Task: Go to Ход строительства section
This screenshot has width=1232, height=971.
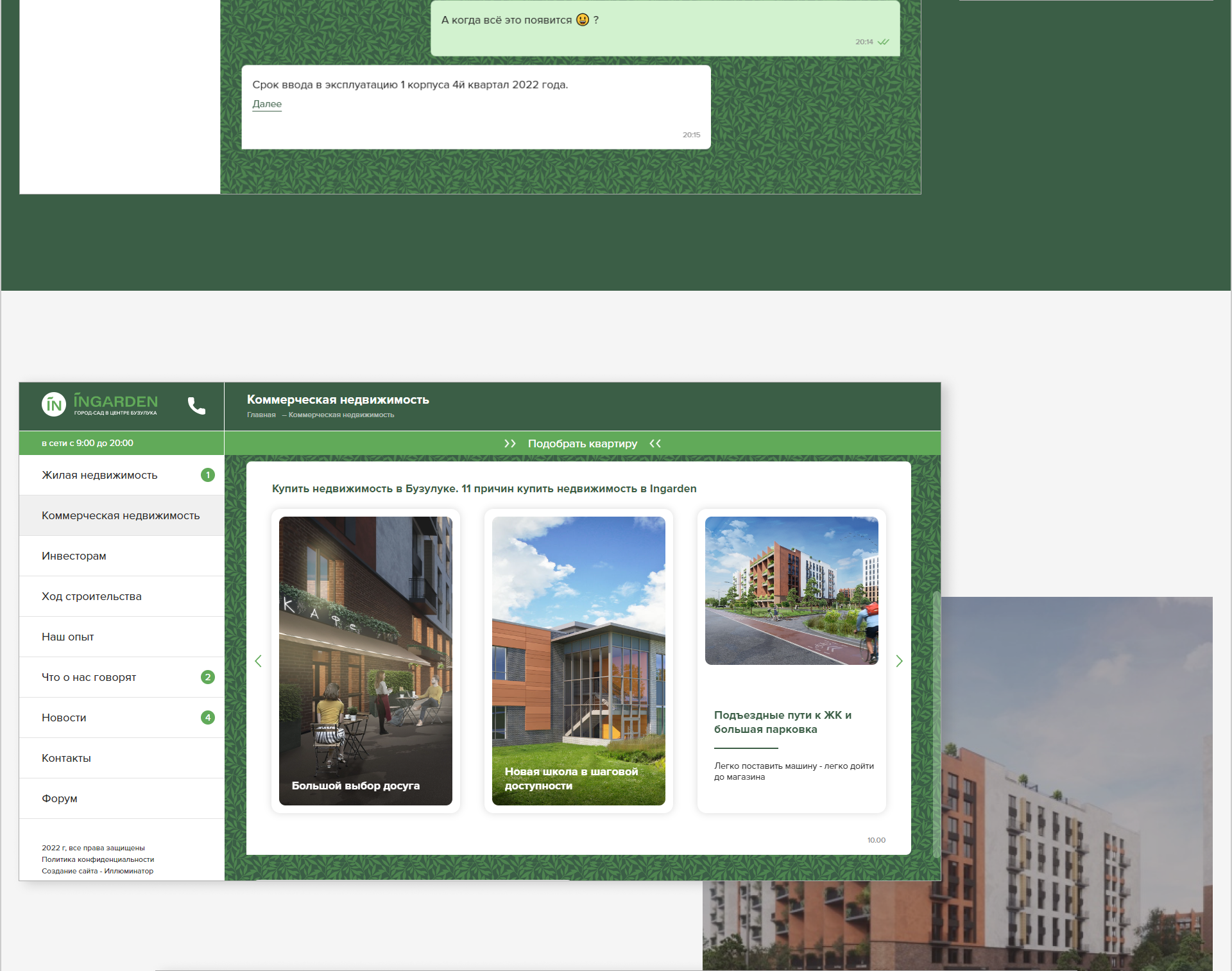Action: click(x=91, y=596)
